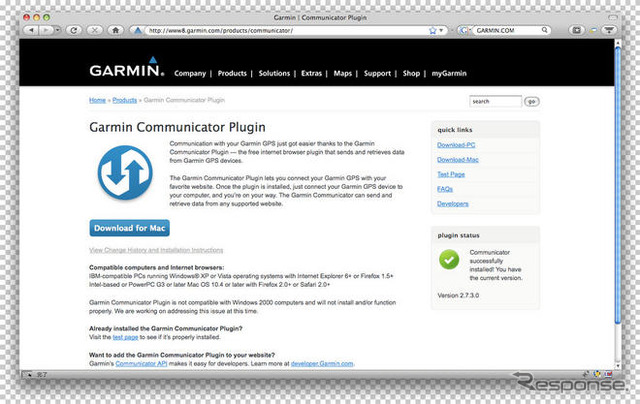Click the small yellow toolbar extension icon
This screenshot has height=404, width=640.
593,31
